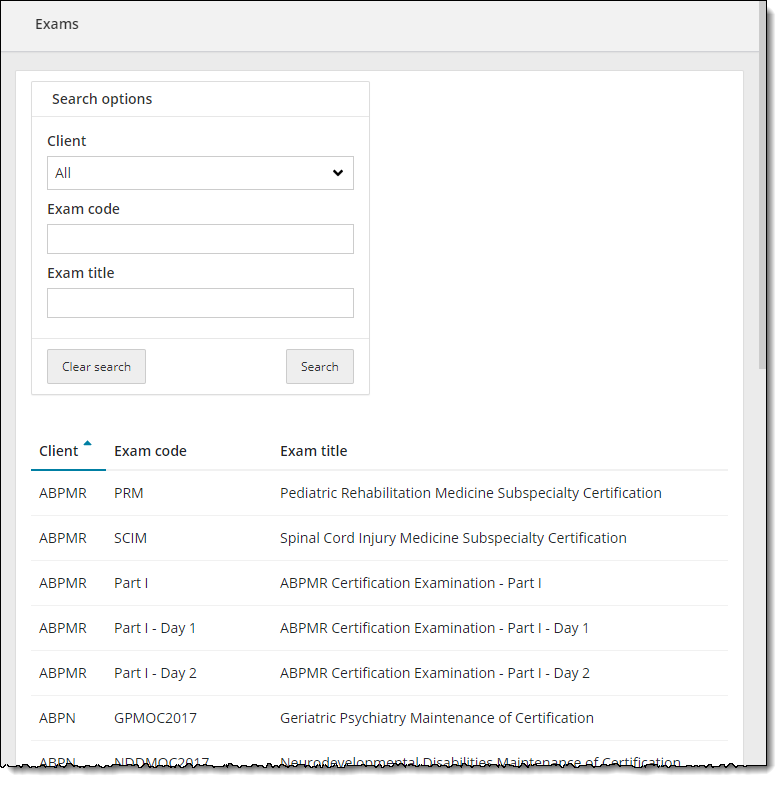
Task: Select the Geriatric Psychiatry Maintenance of Certification row
Action: (x=436, y=718)
